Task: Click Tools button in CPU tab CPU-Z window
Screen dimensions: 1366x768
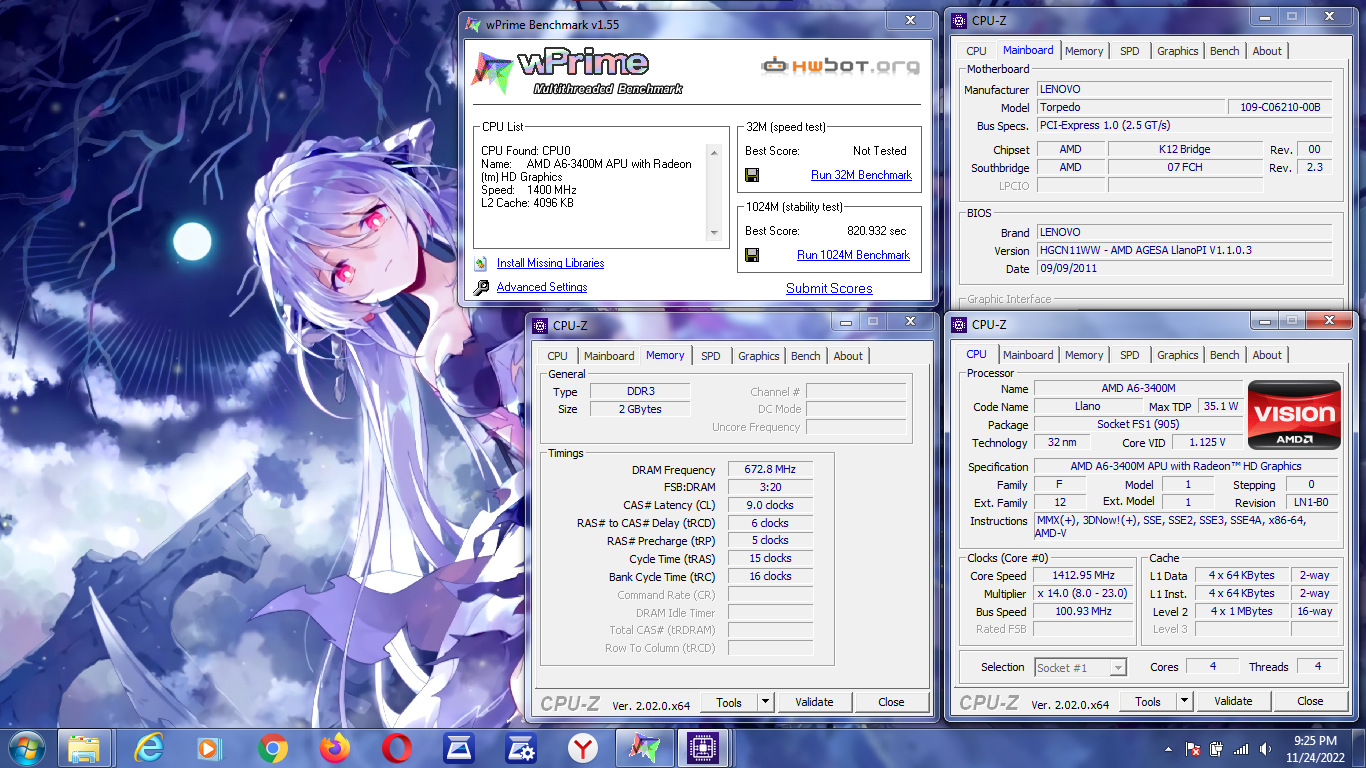Action: [x=1148, y=701]
